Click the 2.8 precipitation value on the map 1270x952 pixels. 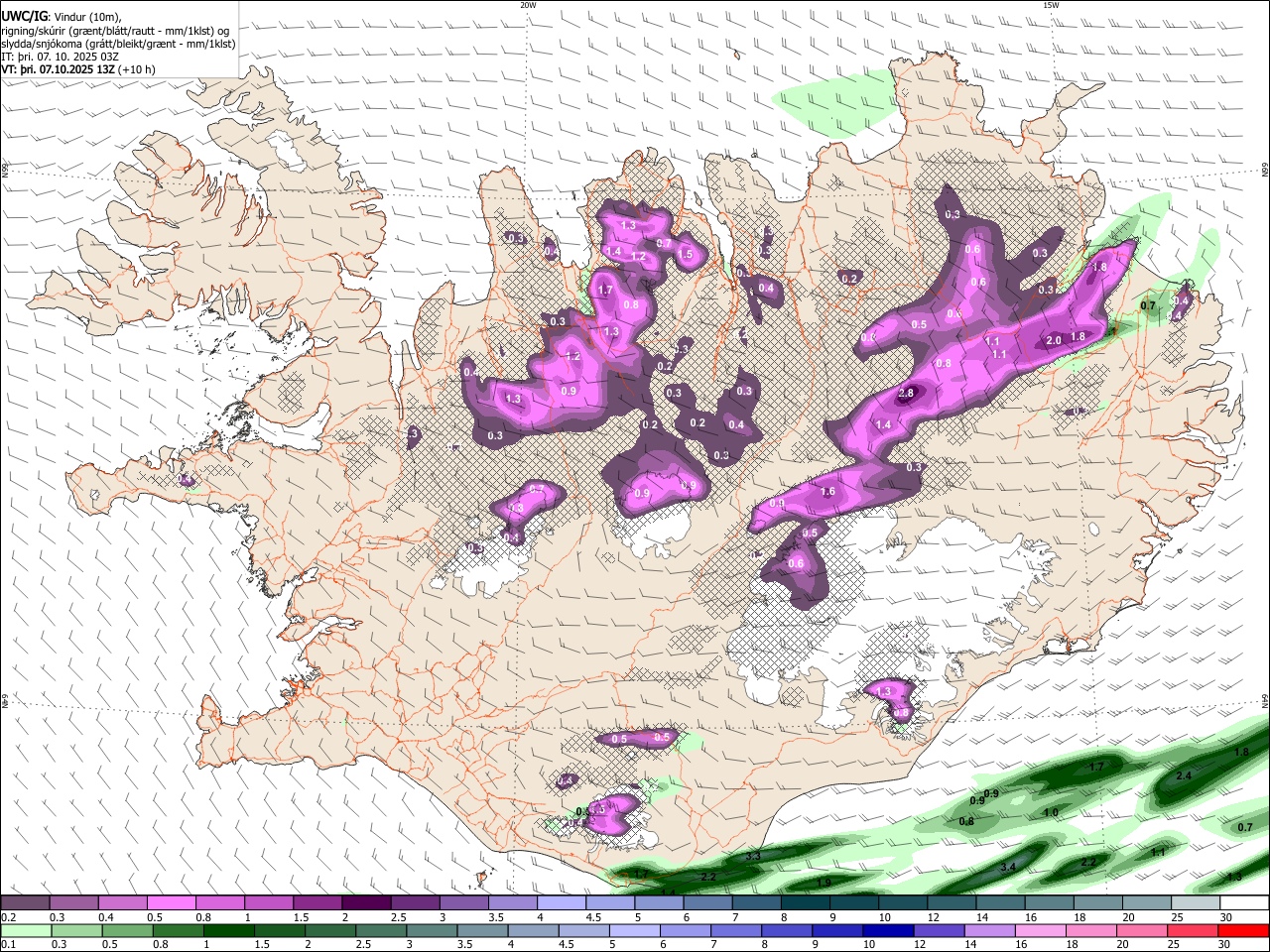click(x=905, y=394)
